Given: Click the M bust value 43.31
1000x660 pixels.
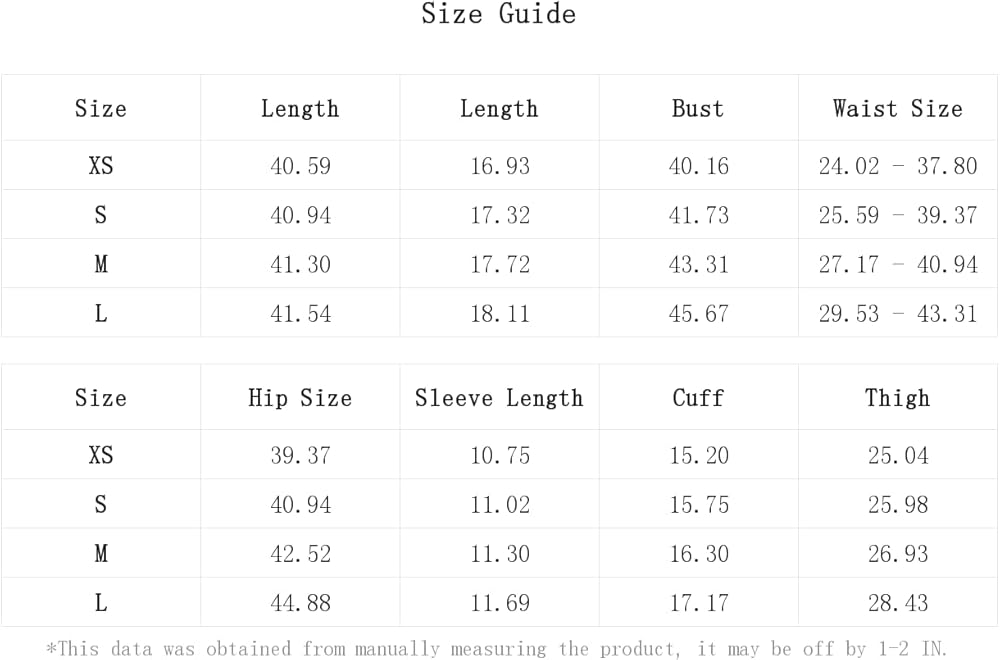Looking at the screenshot, I should 698,264.
